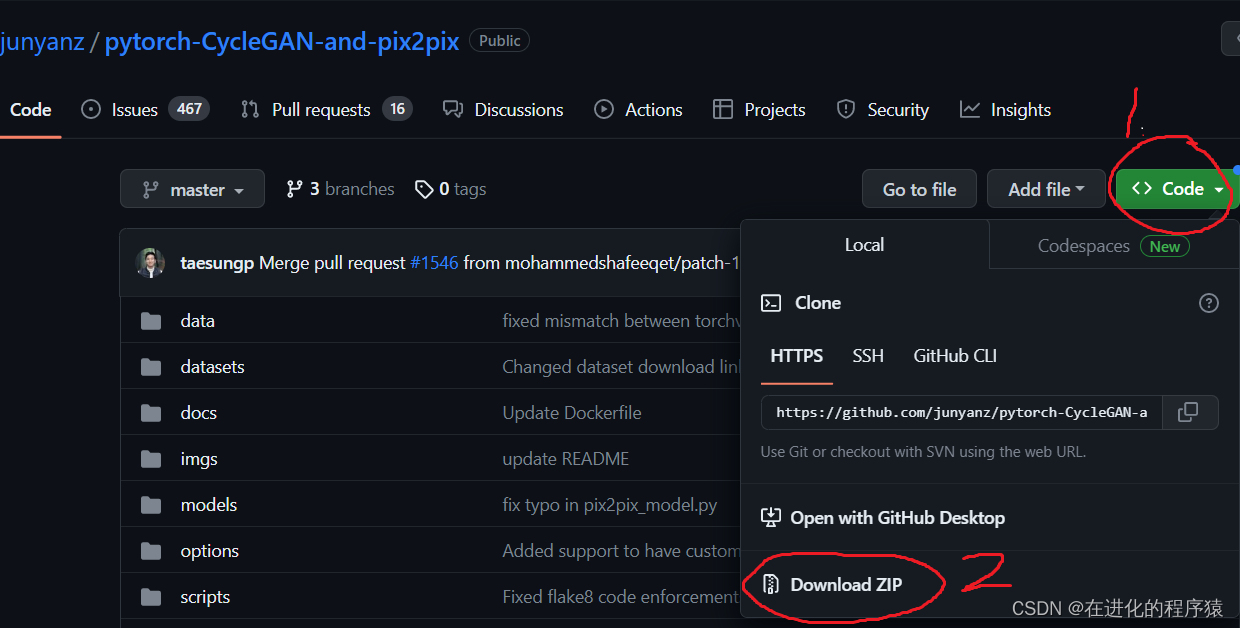Click folder icon next to scripts

(x=151, y=597)
